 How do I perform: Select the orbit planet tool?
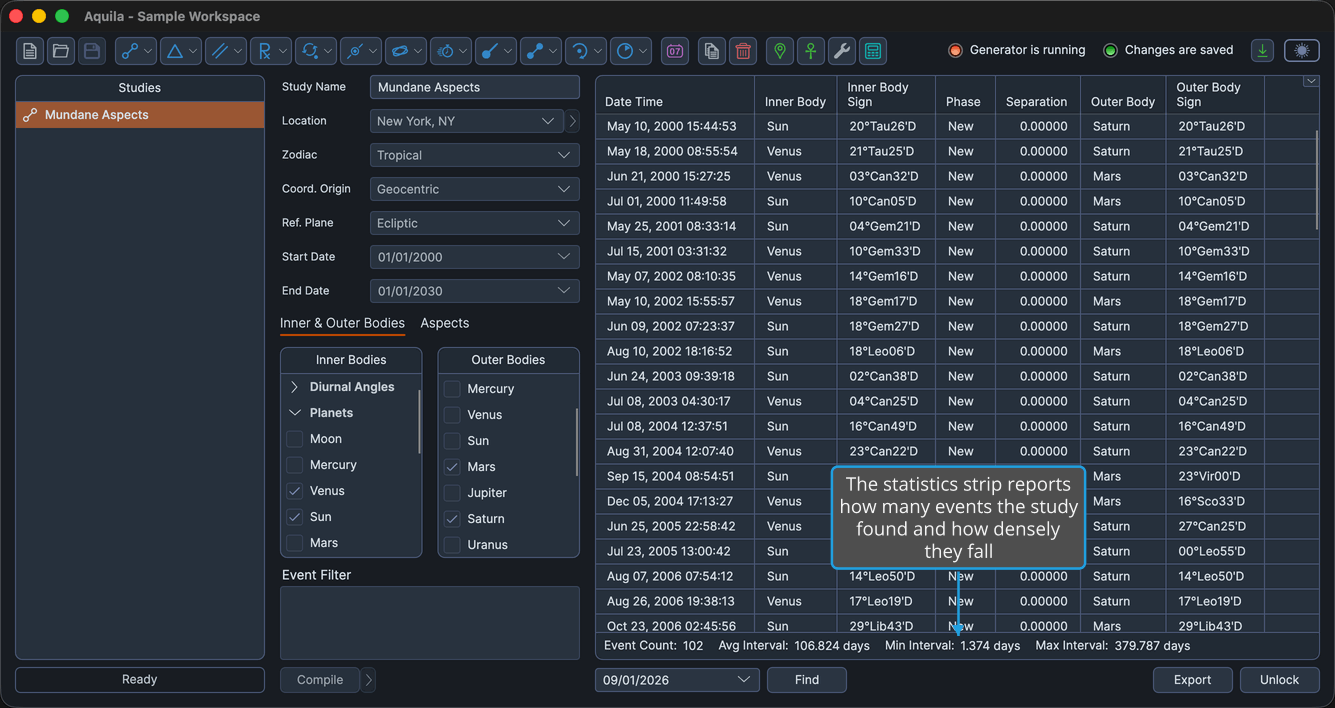point(406,51)
